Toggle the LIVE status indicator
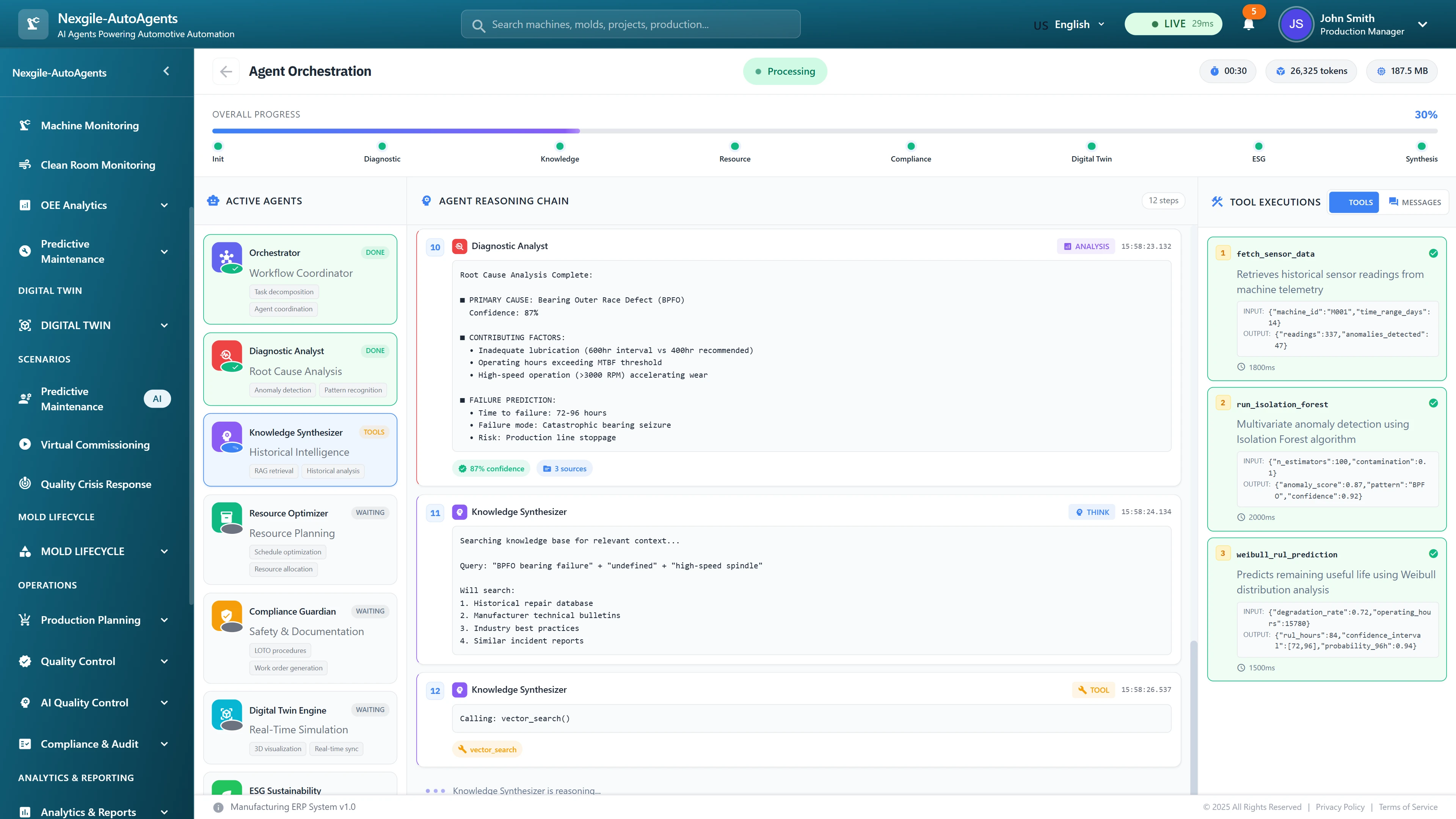This screenshot has width=1456, height=819. (1173, 24)
